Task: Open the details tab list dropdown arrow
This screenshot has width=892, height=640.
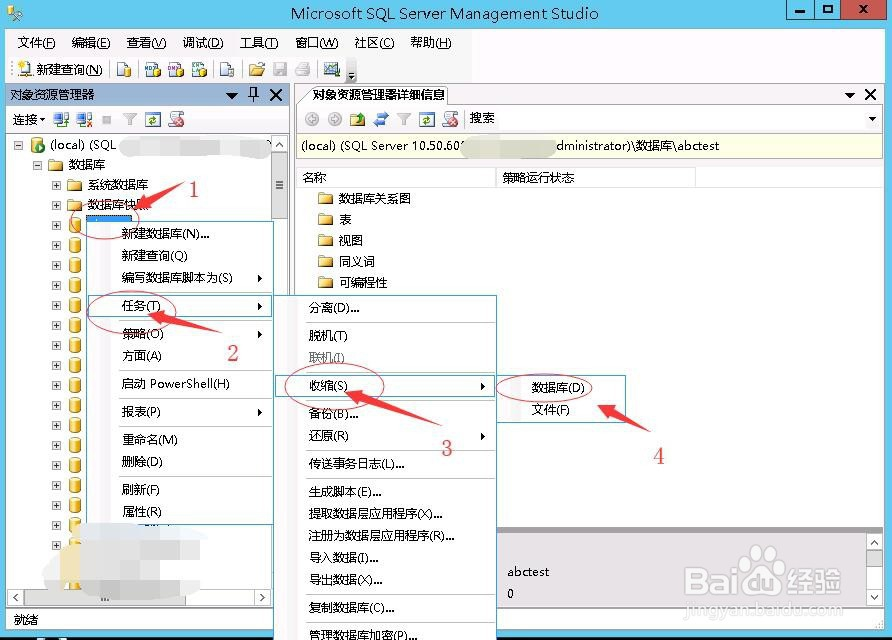Action: click(850, 95)
